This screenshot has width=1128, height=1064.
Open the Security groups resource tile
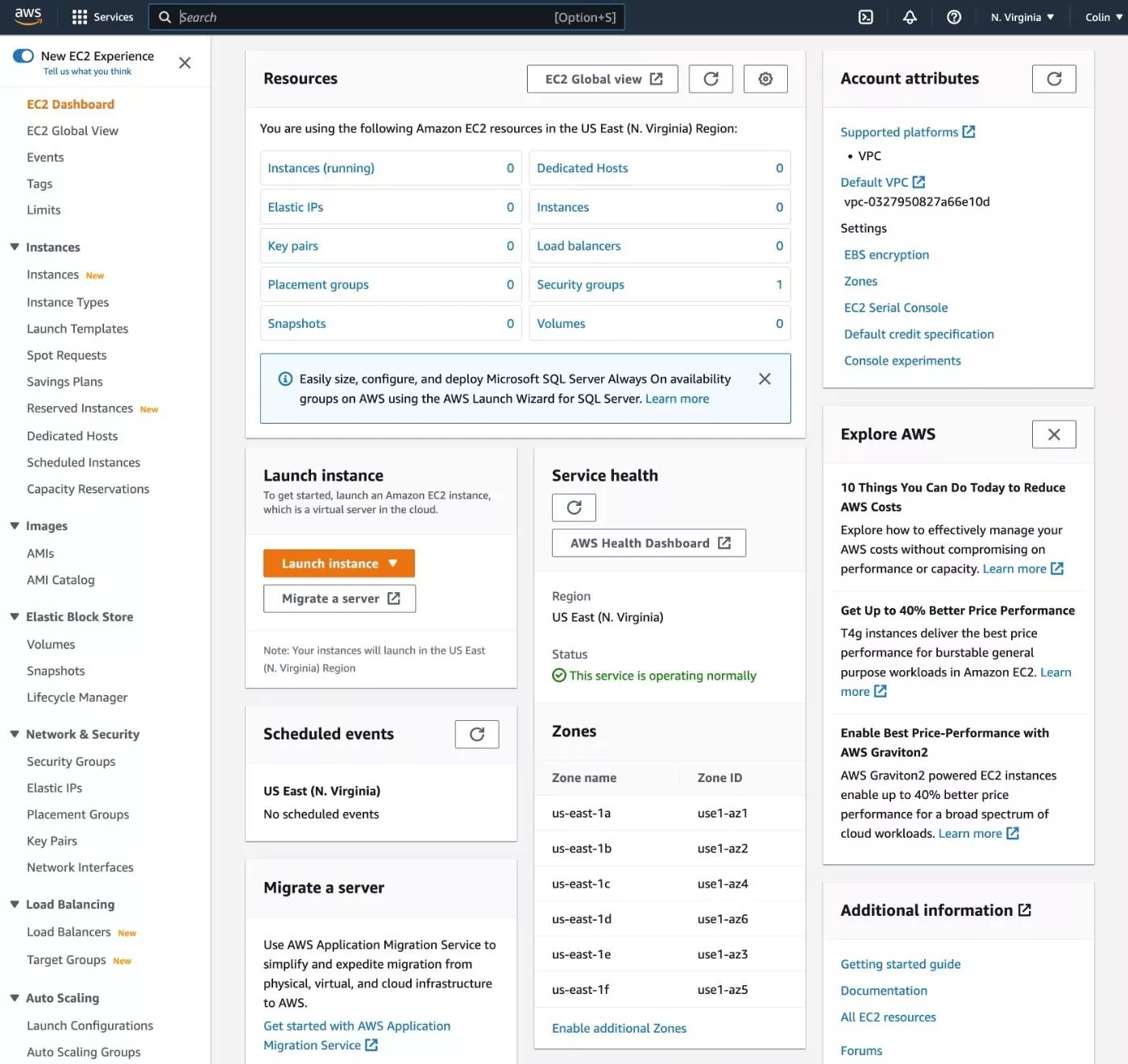pos(660,284)
